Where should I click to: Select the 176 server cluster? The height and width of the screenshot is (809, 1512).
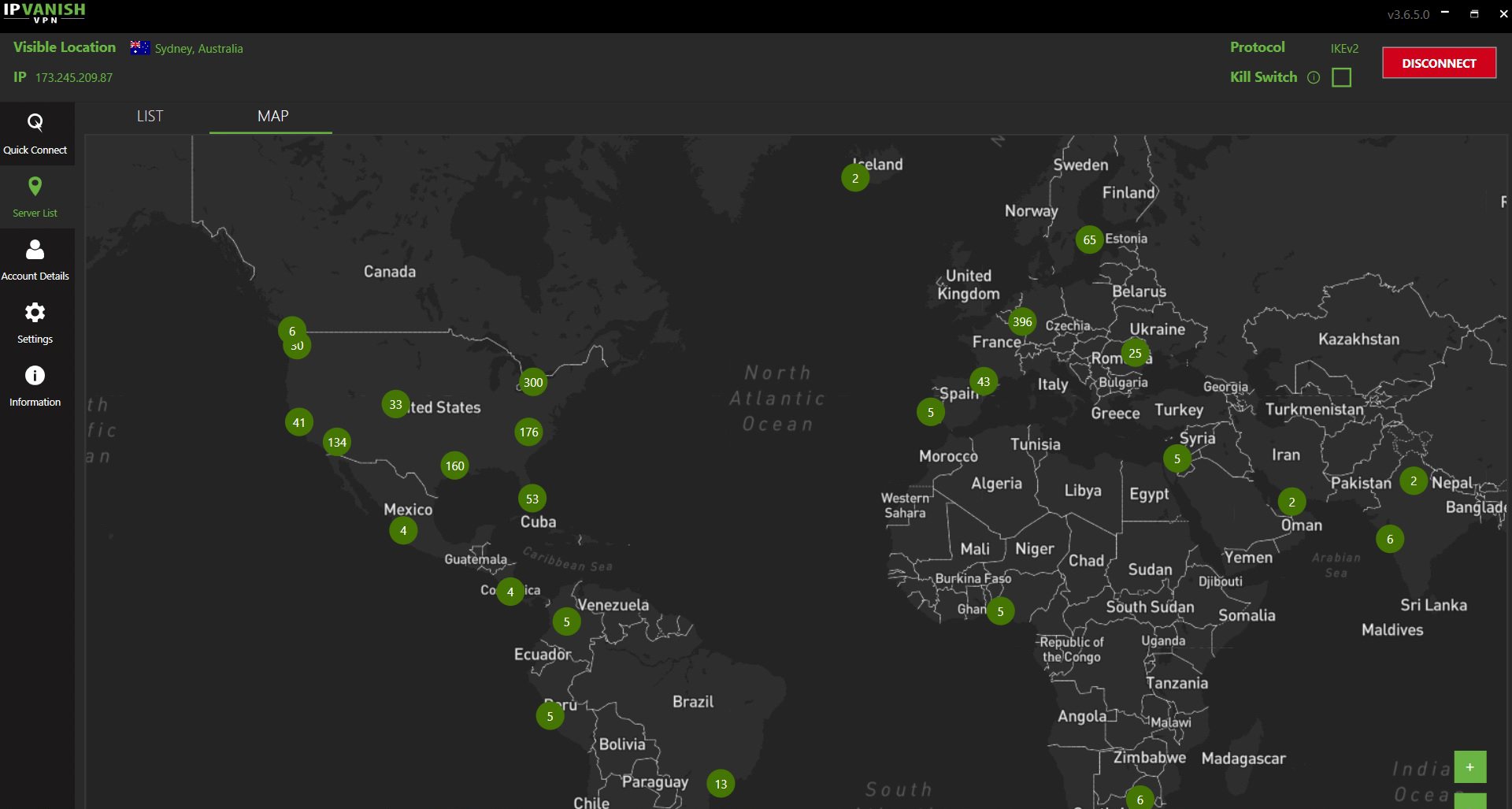[529, 432]
